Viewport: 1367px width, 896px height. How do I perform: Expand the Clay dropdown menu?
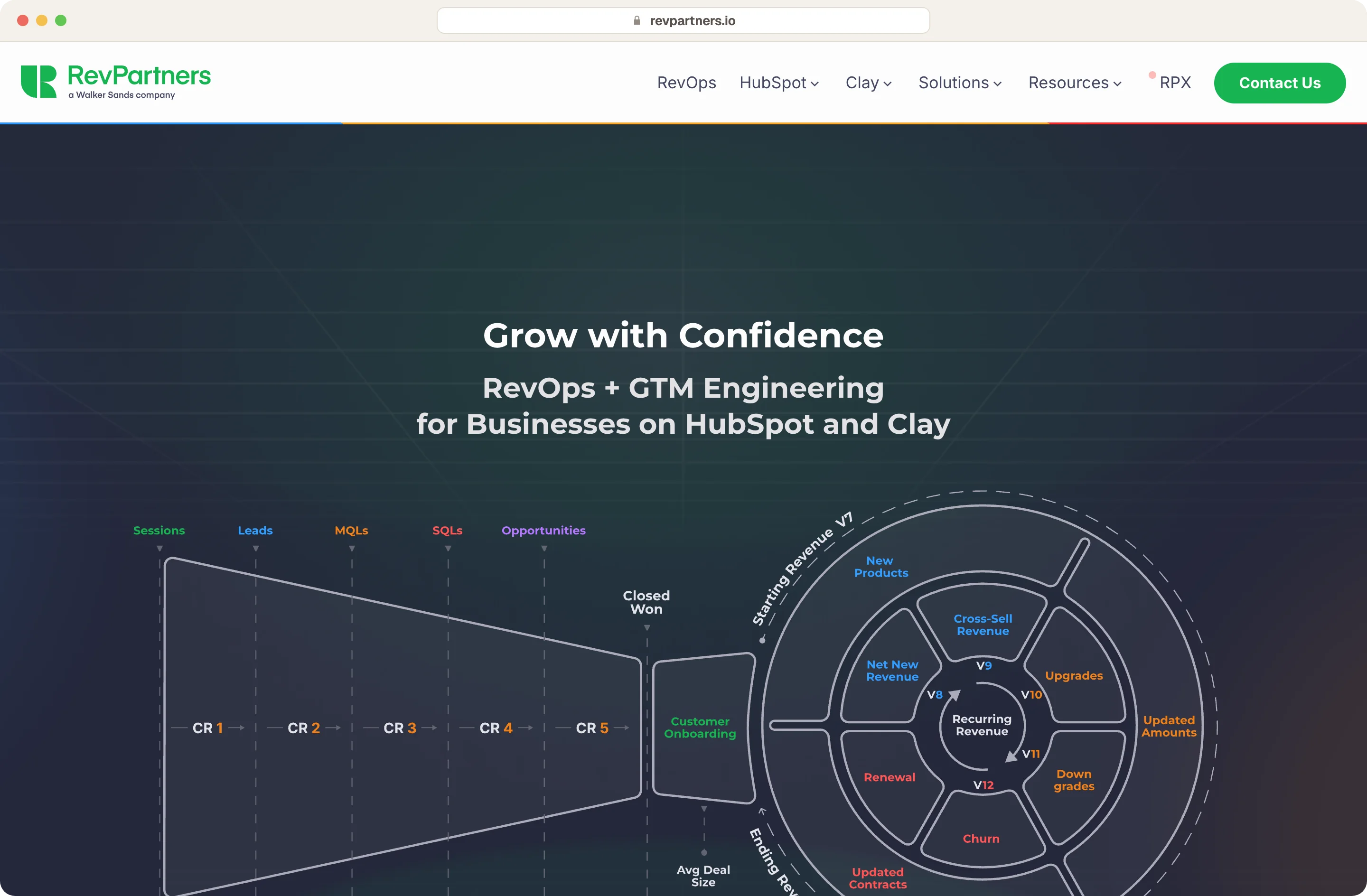869,83
